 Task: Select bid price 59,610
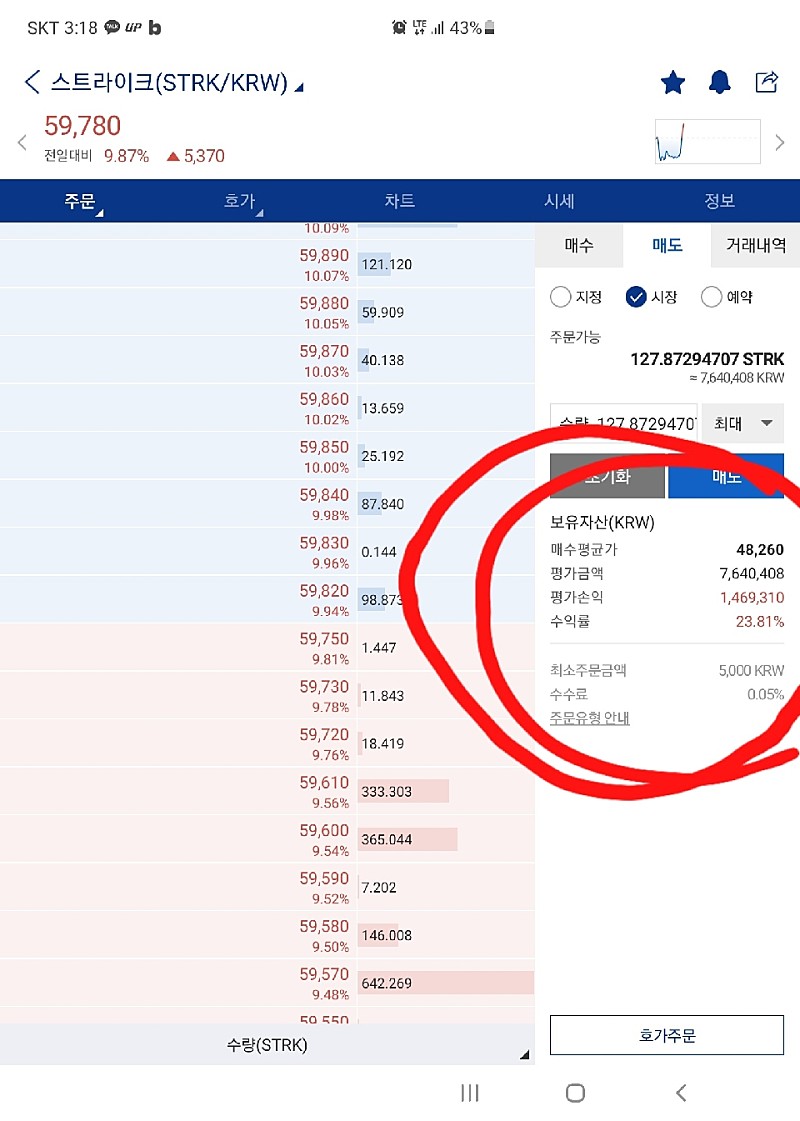[x=324, y=782]
